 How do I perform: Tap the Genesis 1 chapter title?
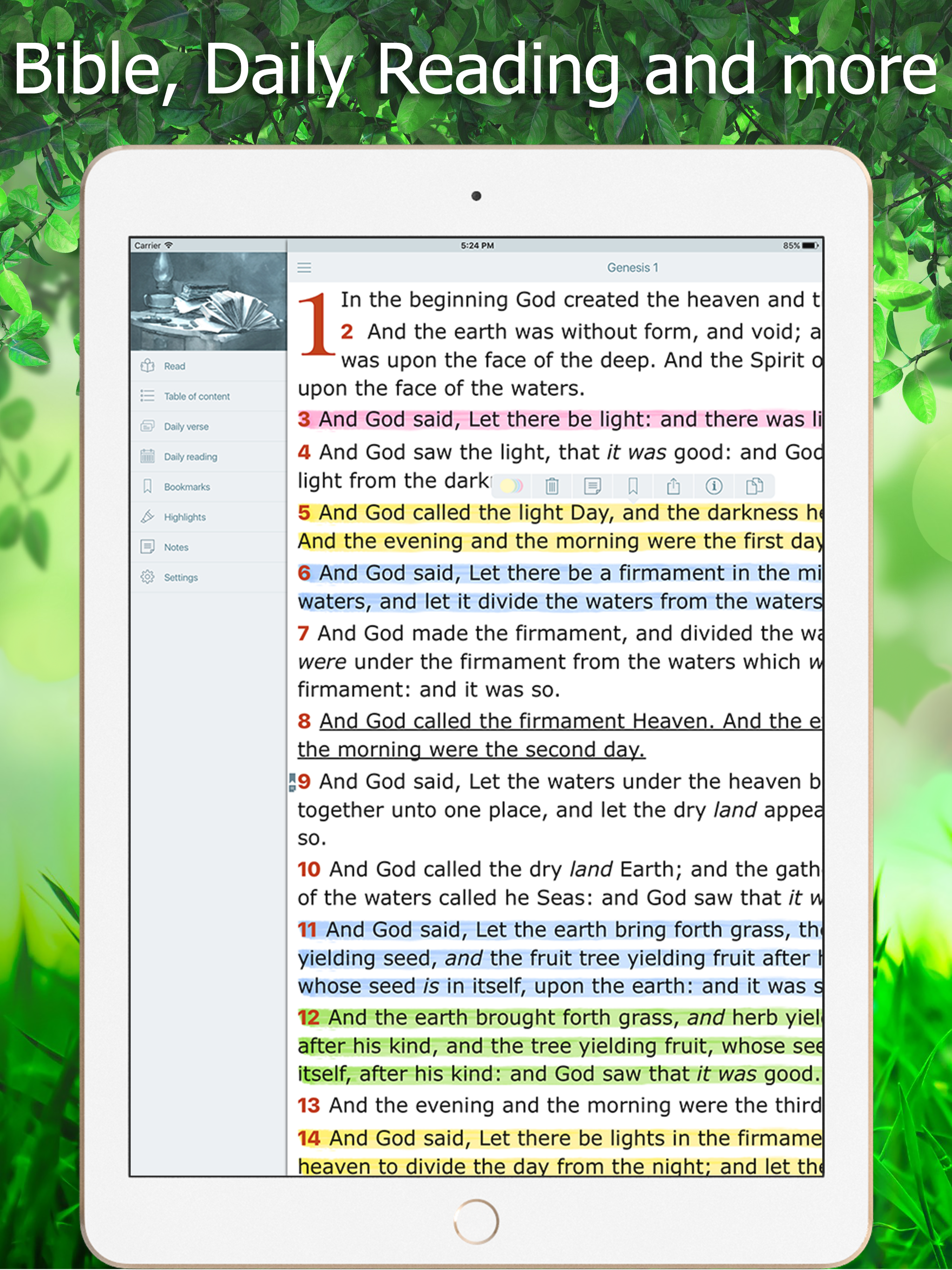pyautogui.click(x=632, y=268)
